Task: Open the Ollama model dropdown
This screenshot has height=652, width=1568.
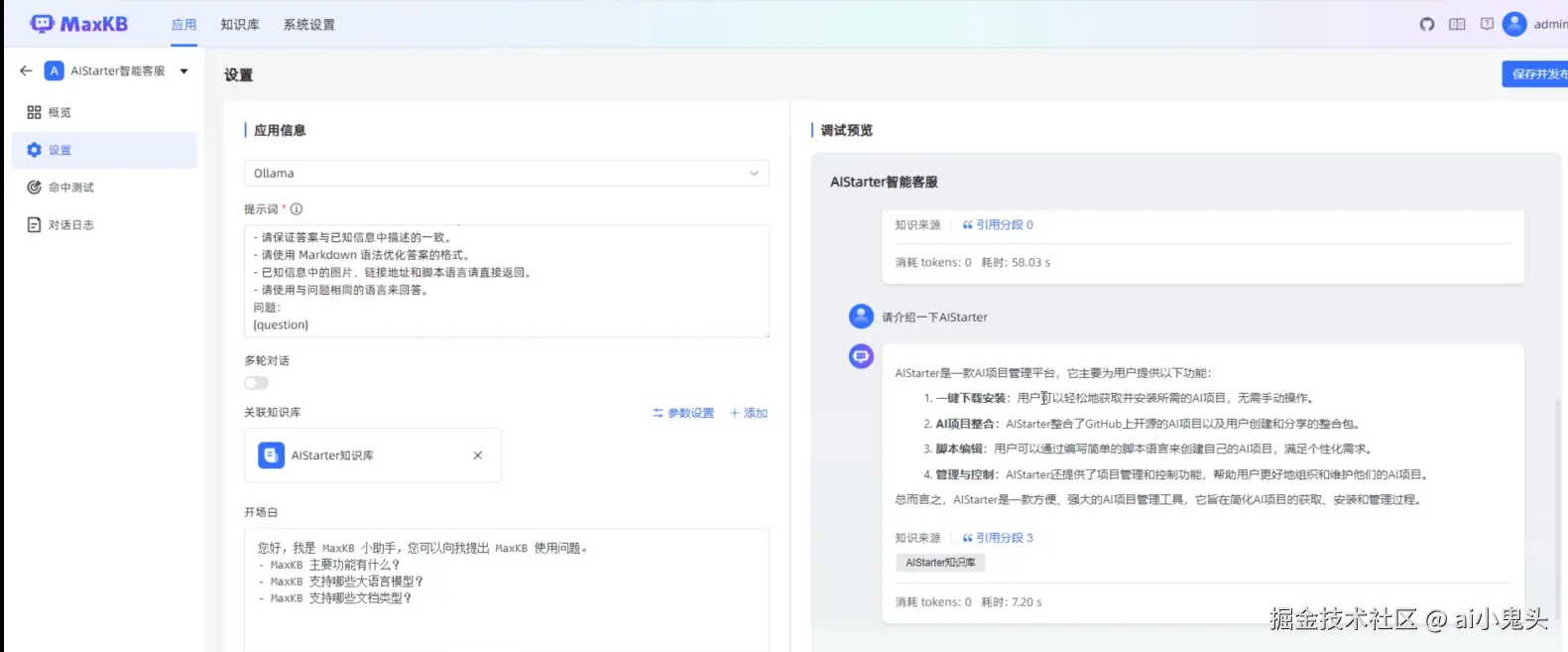Action: click(506, 173)
